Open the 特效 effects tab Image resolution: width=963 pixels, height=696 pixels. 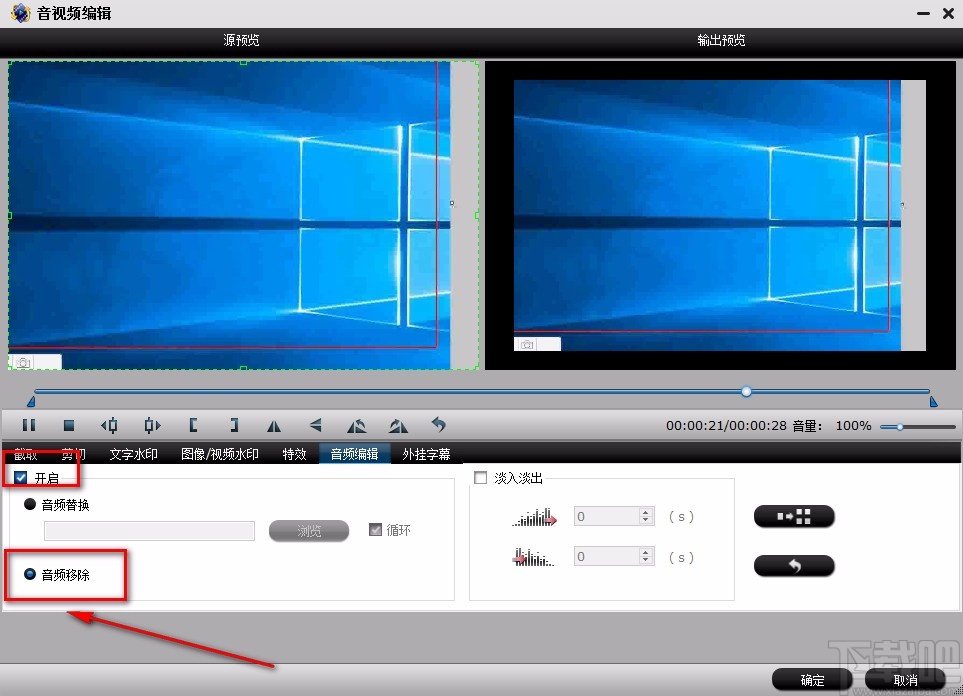tap(293, 453)
